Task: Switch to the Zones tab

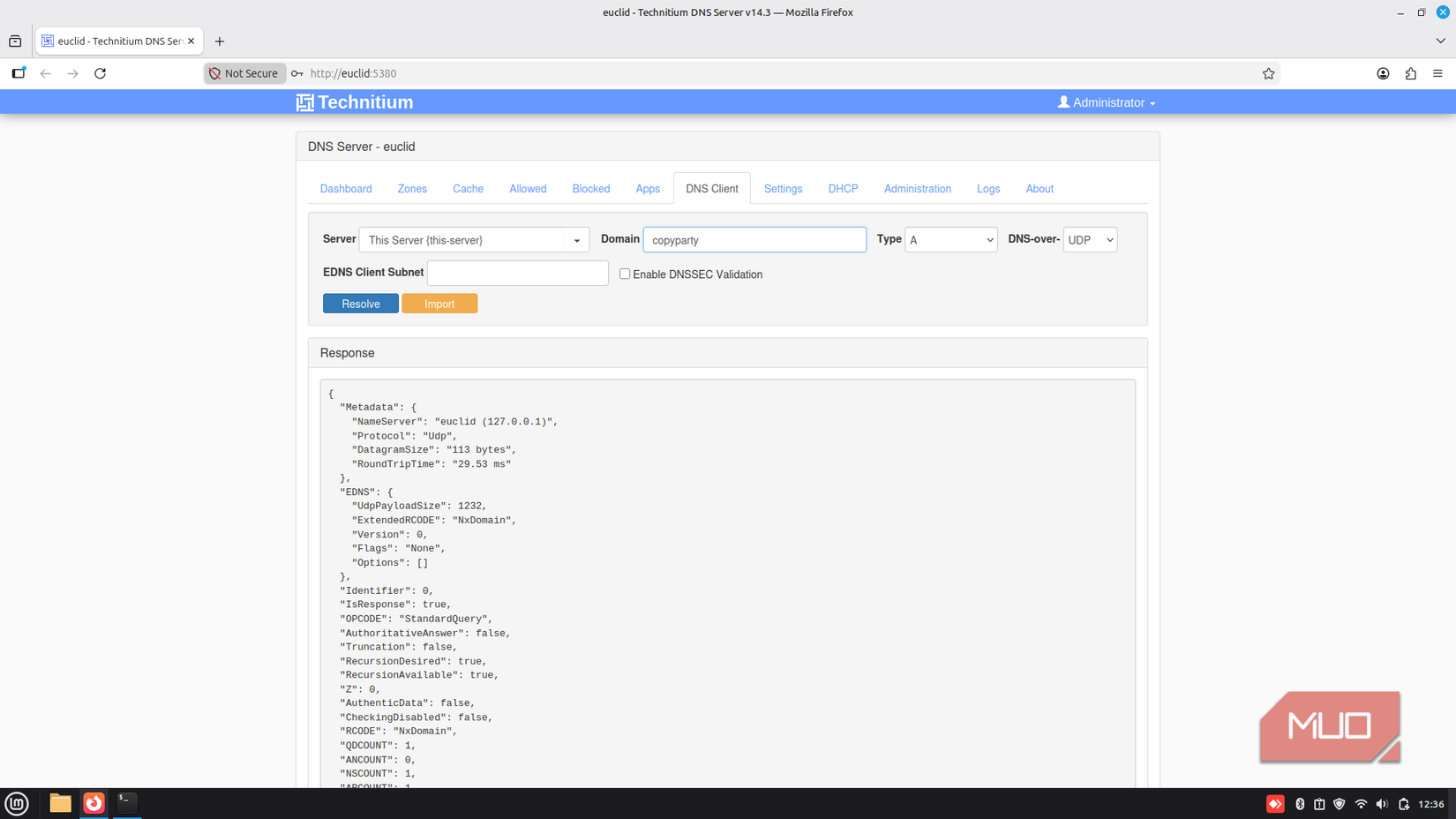Action: click(x=411, y=188)
